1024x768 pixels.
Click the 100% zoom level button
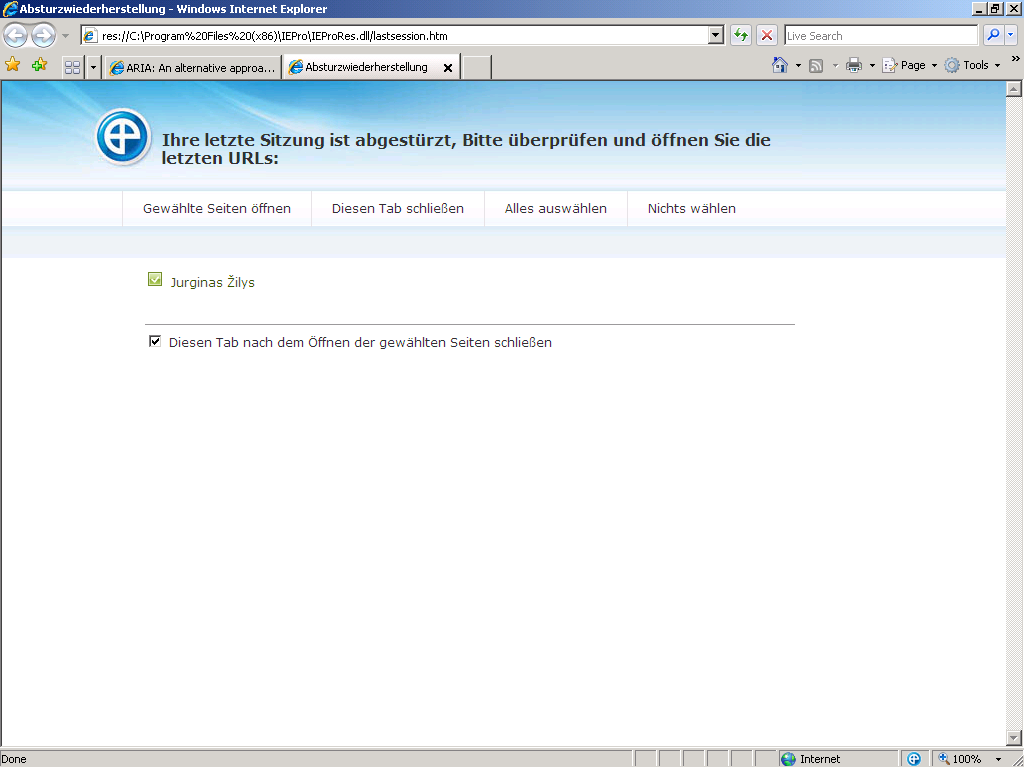[x=960, y=759]
